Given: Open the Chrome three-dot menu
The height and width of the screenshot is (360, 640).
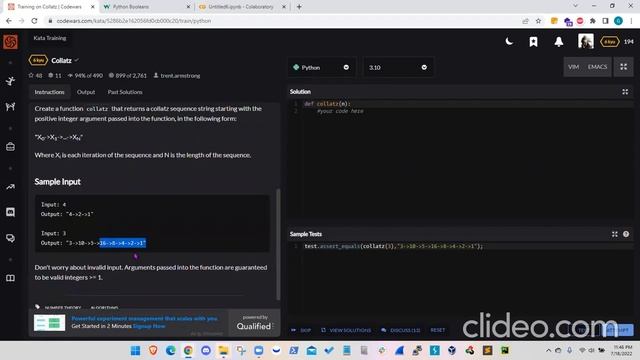Looking at the screenshot, I should [631, 21].
